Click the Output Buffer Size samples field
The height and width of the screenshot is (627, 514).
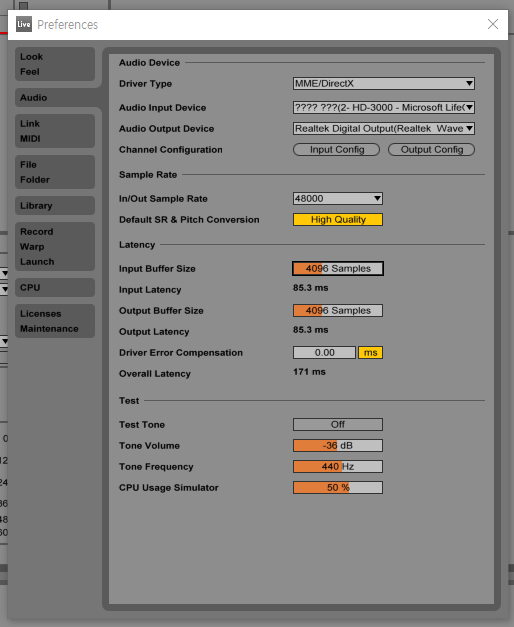tap(338, 310)
